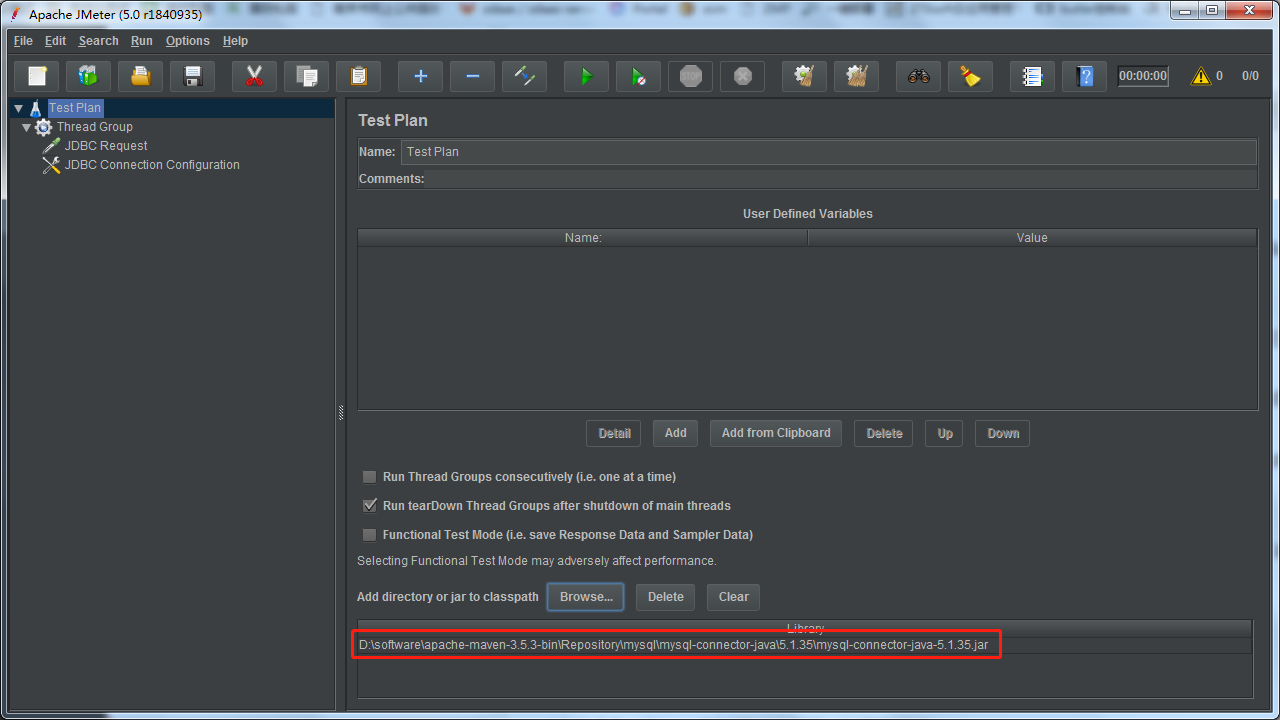
Task: Click the Reset Search brush icon
Action: (x=970, y=76)
